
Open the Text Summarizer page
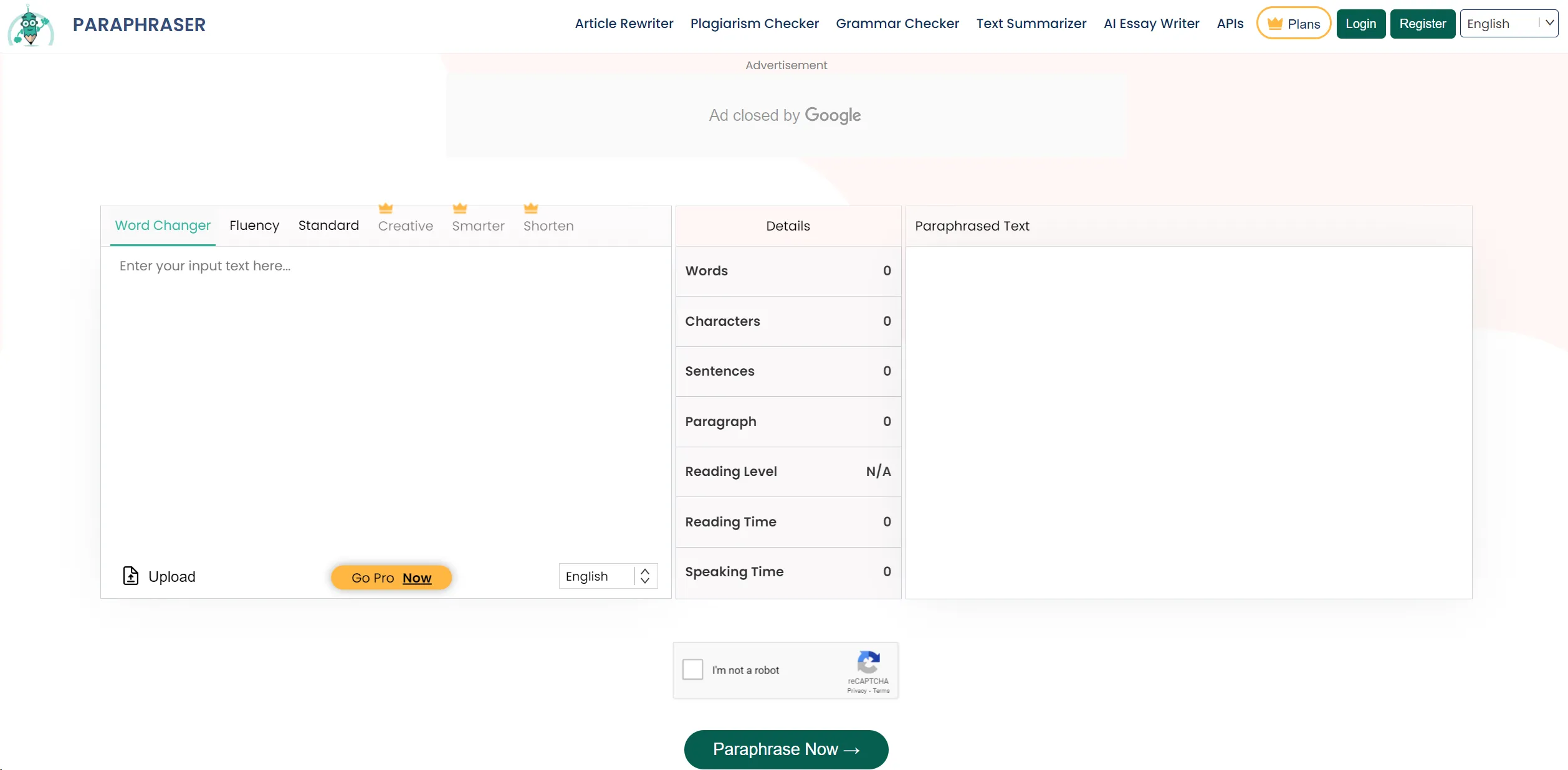1031,23
